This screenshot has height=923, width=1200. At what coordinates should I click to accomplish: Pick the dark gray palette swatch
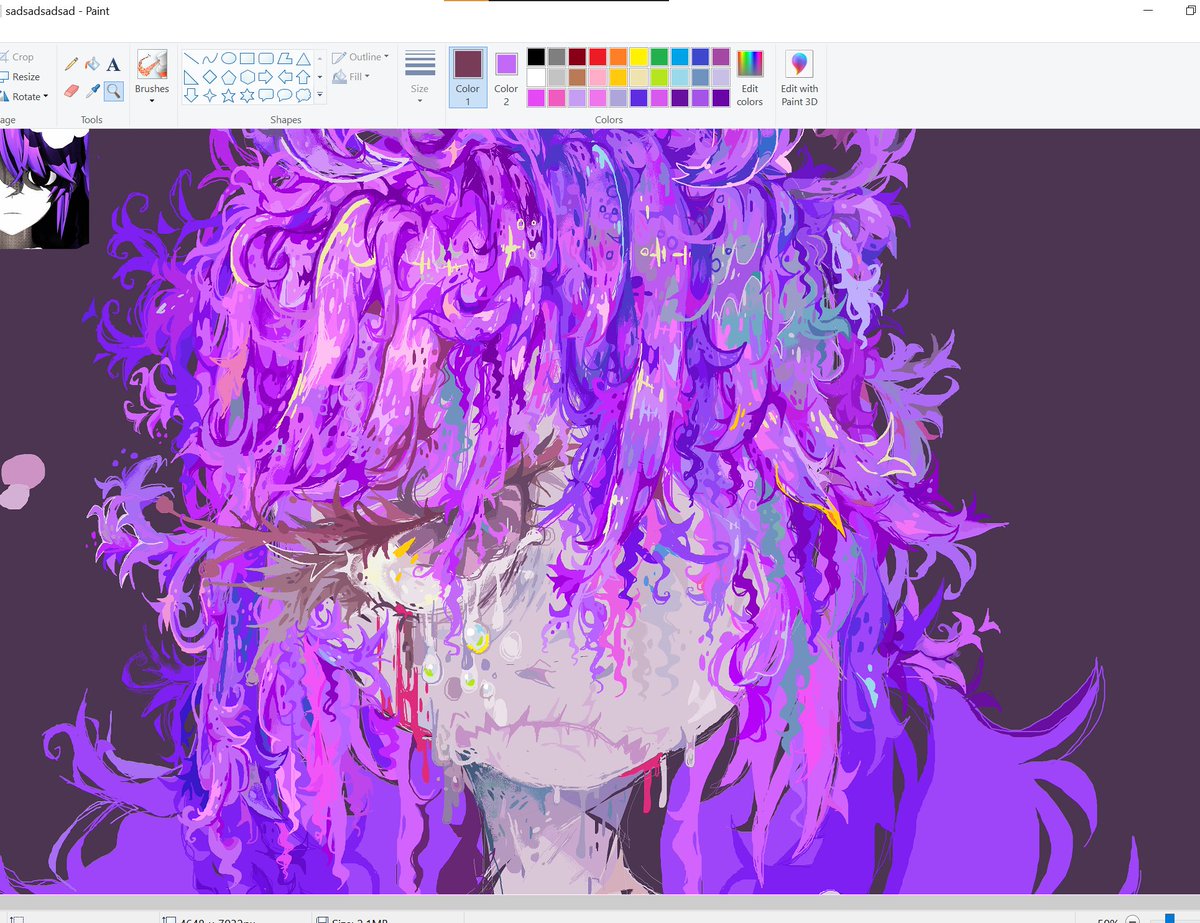(557, 56)
